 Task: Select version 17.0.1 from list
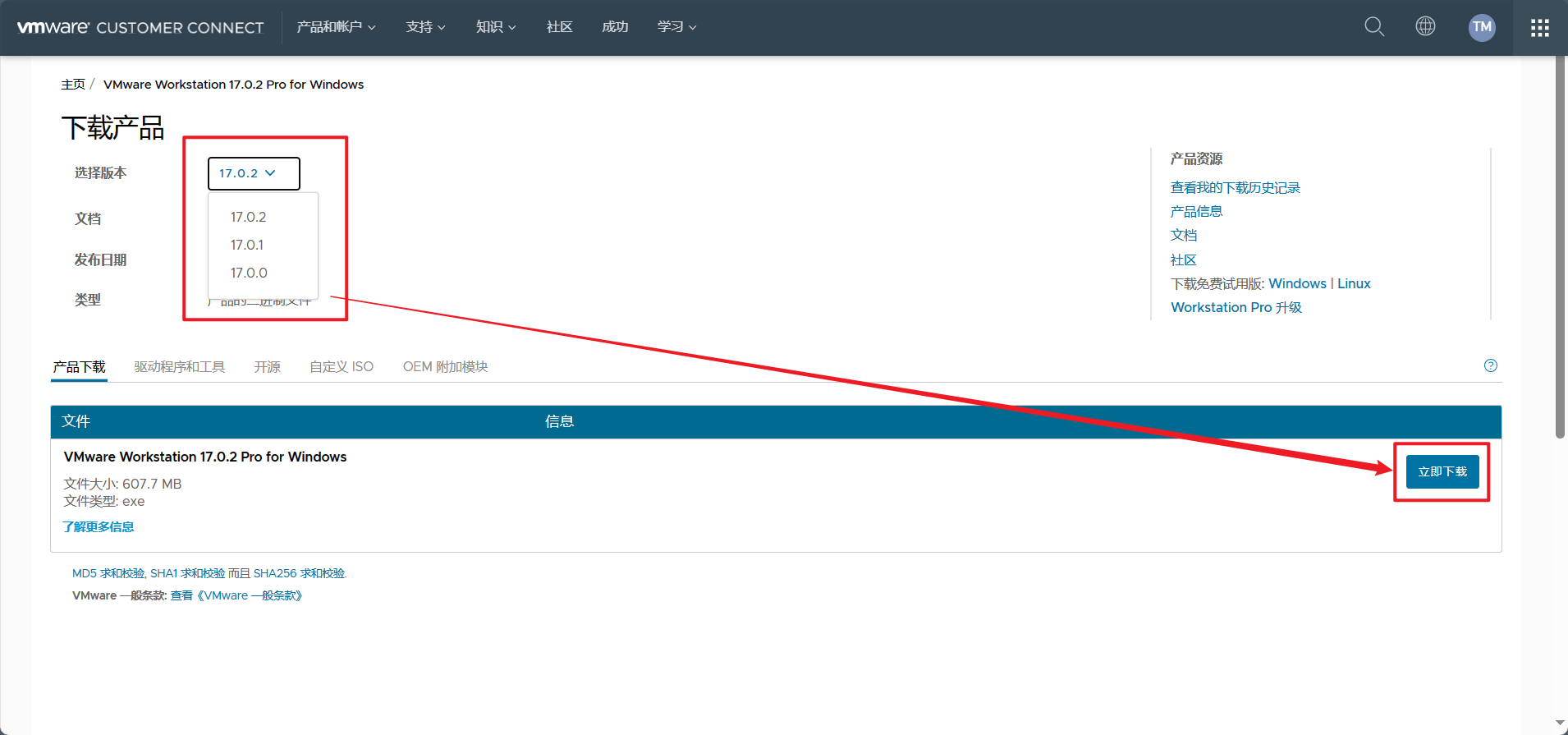247,245
